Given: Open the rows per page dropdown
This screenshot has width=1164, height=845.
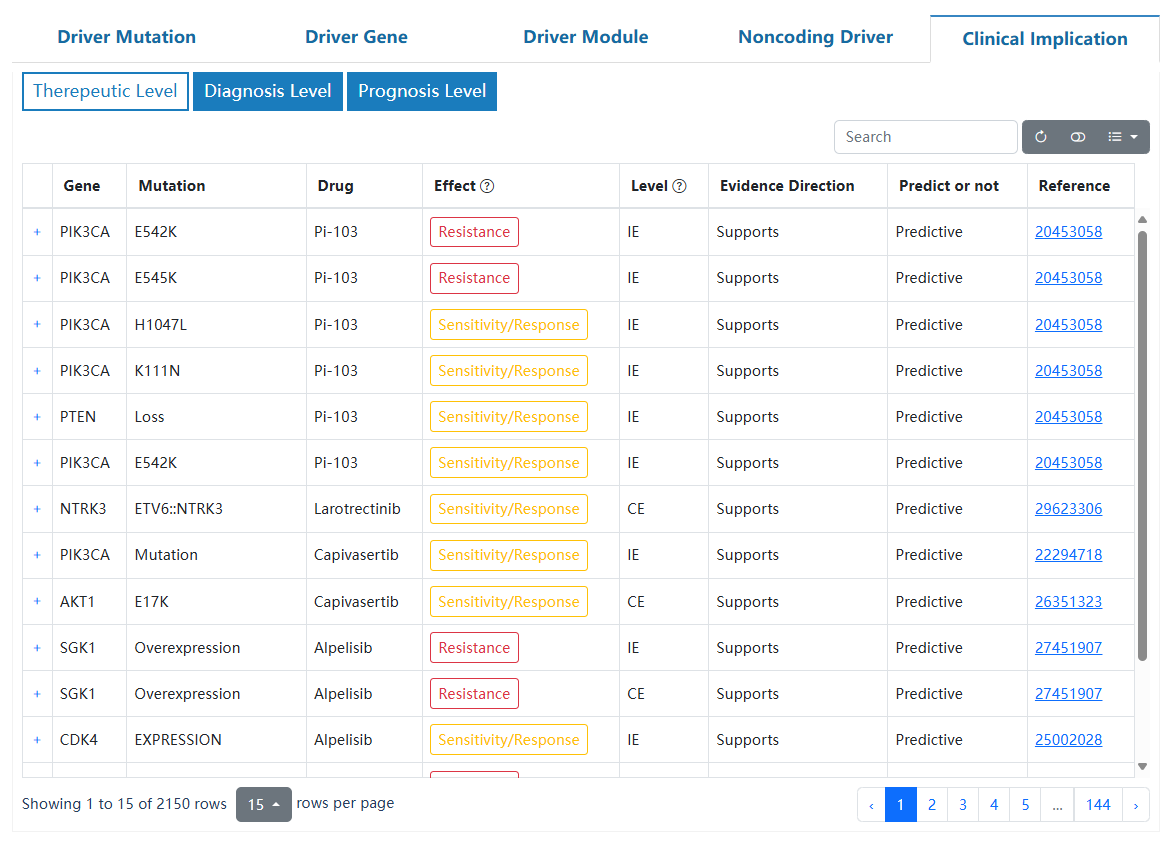Looking at the screenshot, I should point(263,804).
